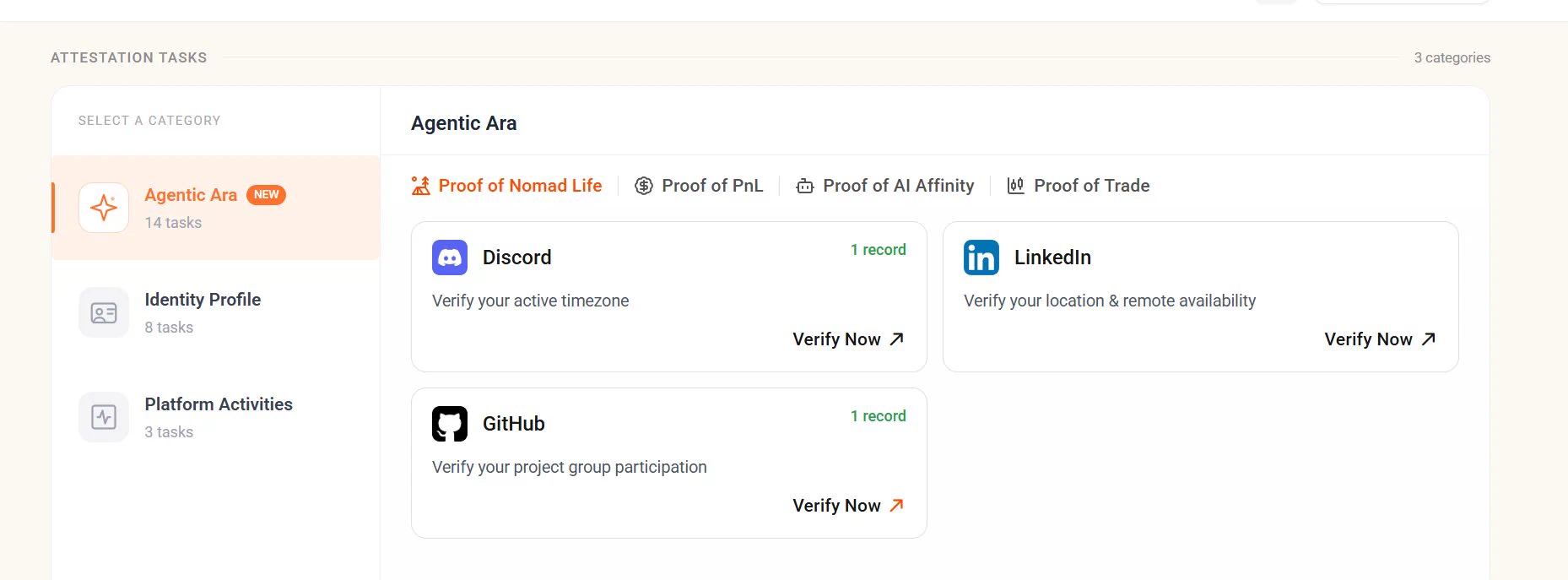Click the Agentic Ara sparkle icon

coord(104,208)
